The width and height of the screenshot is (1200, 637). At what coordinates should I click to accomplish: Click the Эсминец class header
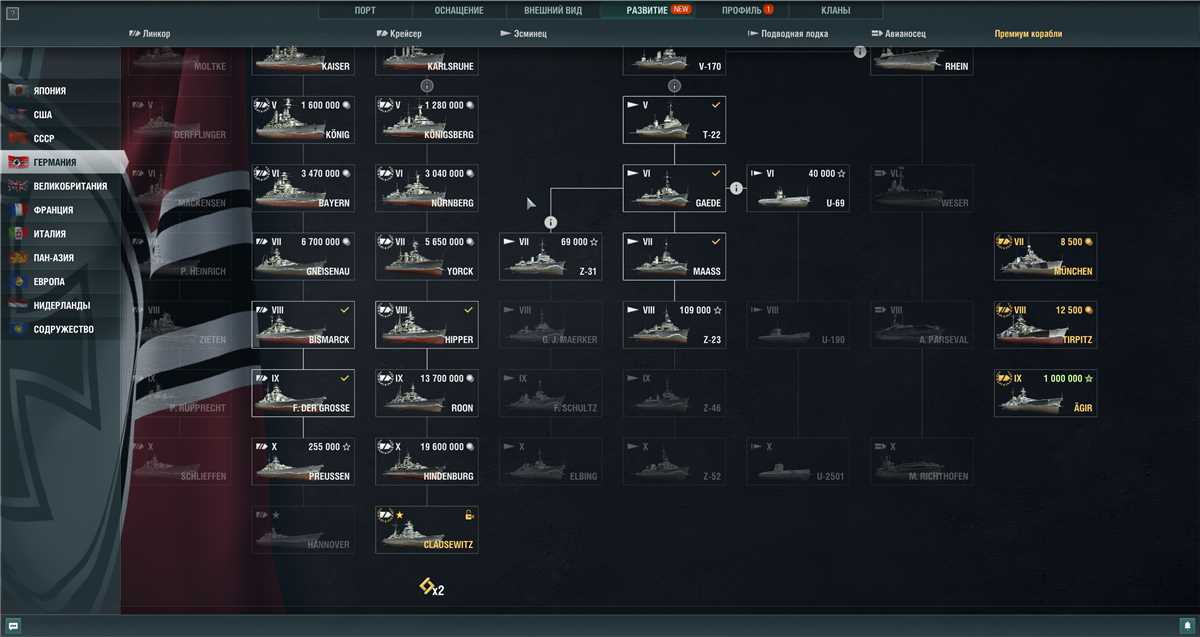(523, 34)
